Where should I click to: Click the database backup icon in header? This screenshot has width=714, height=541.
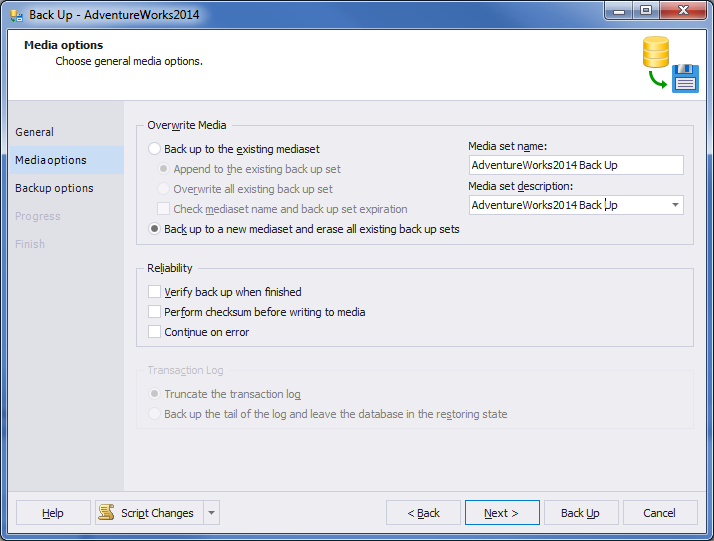pos(670,64)
